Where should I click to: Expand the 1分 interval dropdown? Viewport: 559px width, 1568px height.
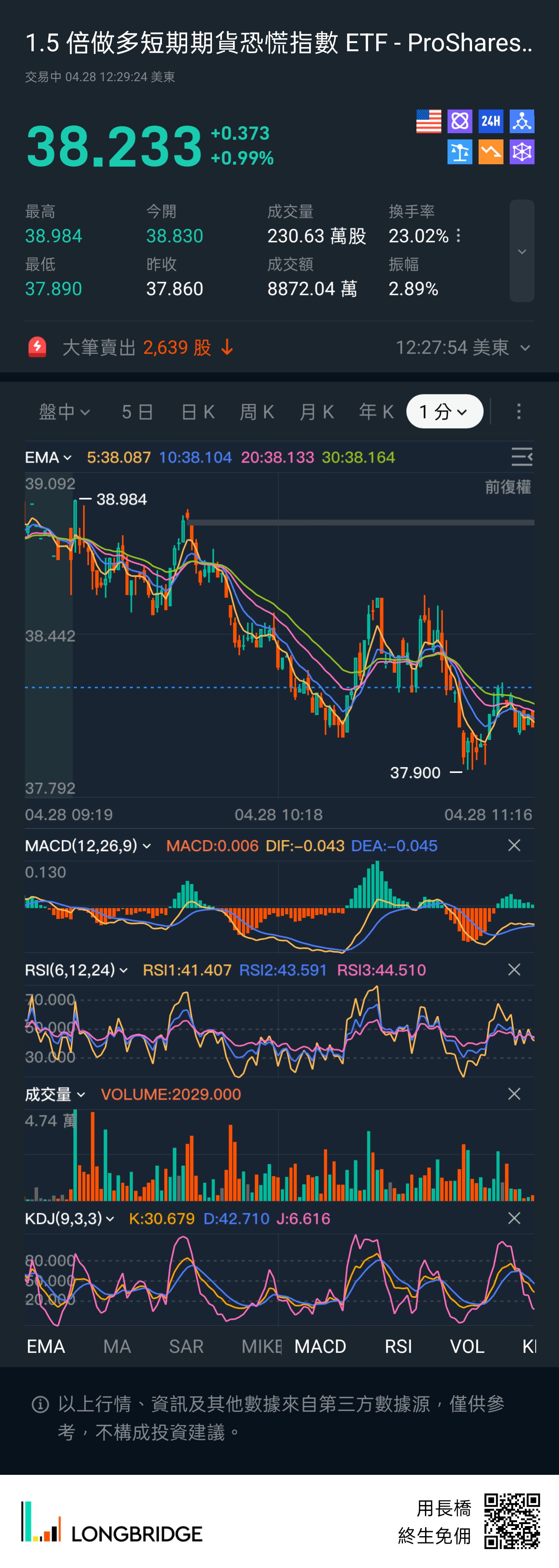(444, 412)
